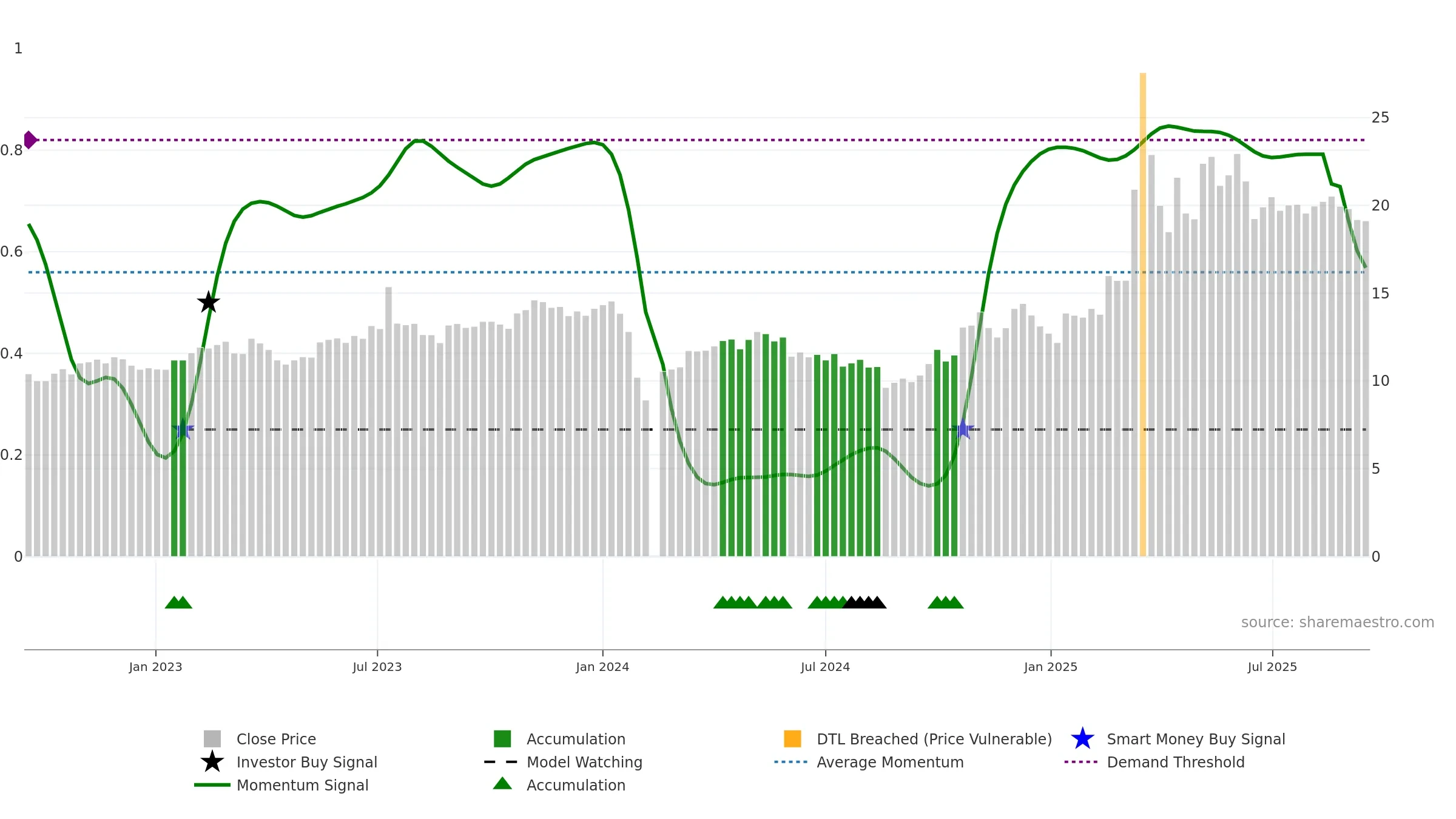
Task: Click the Jul 2024 axis label
Action: (825, 667)
